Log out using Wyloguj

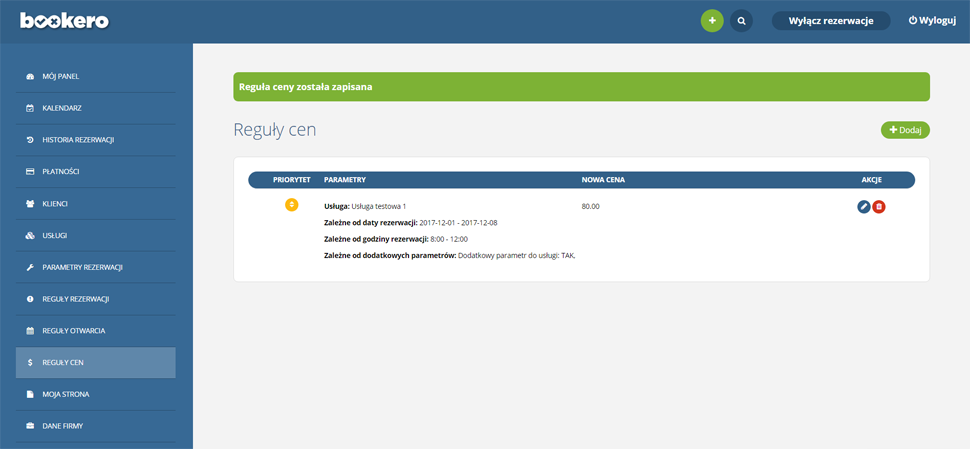coord(932,20)
